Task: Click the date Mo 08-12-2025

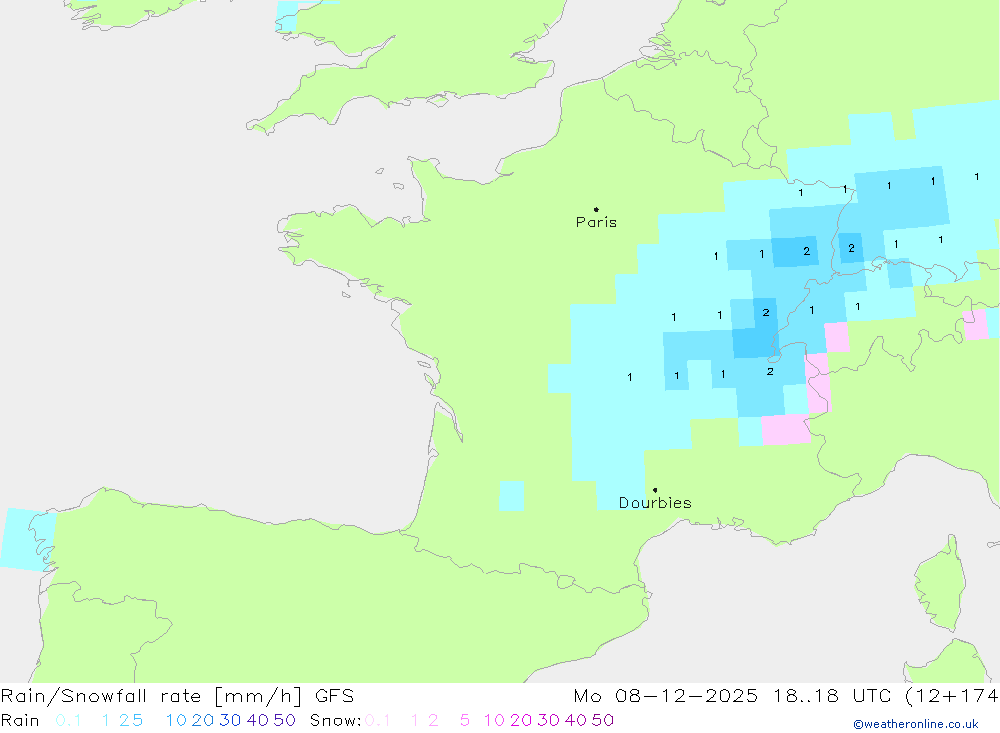Action: click(x=666, y=695)
